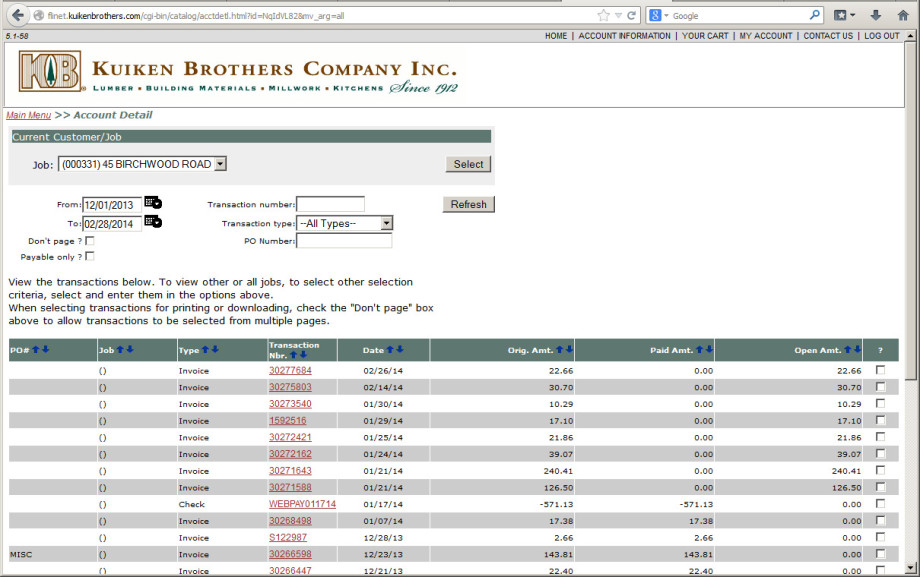Click the scrollbar down arrow
920x577 pixels.
[910, 568]
